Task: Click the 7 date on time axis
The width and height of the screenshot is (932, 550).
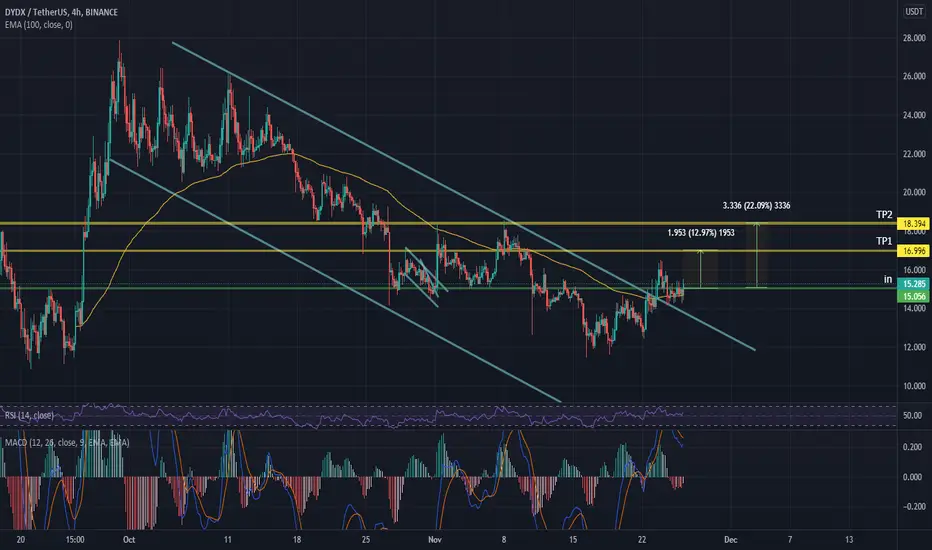Action: click(x=790, y=540)
